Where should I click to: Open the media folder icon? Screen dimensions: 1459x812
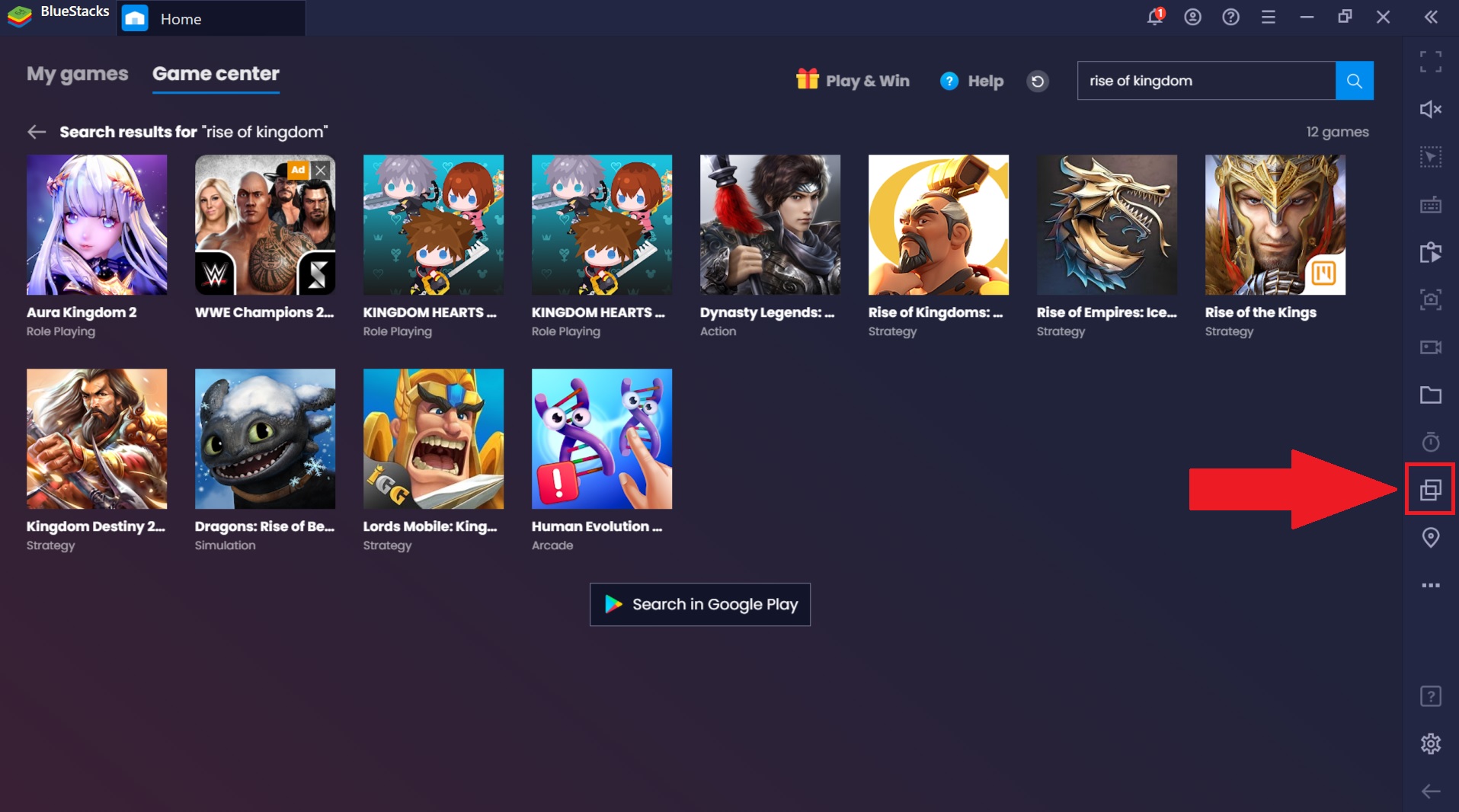(1431, 395)
